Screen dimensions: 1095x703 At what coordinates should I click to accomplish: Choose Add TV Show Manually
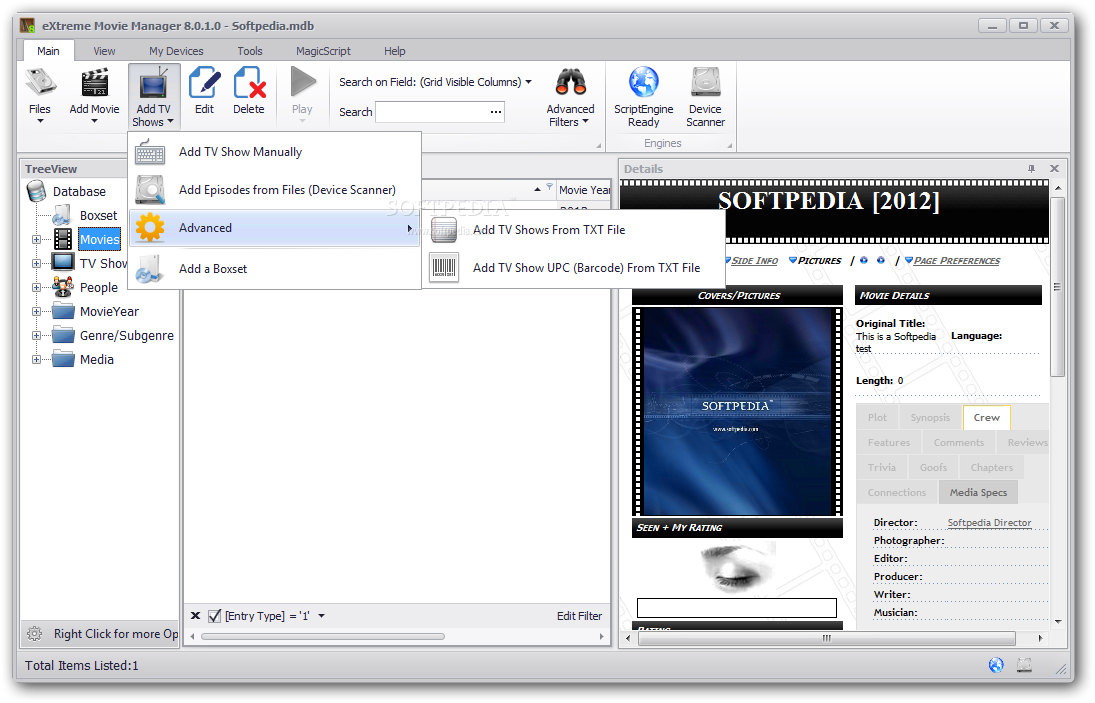(275, 151)
